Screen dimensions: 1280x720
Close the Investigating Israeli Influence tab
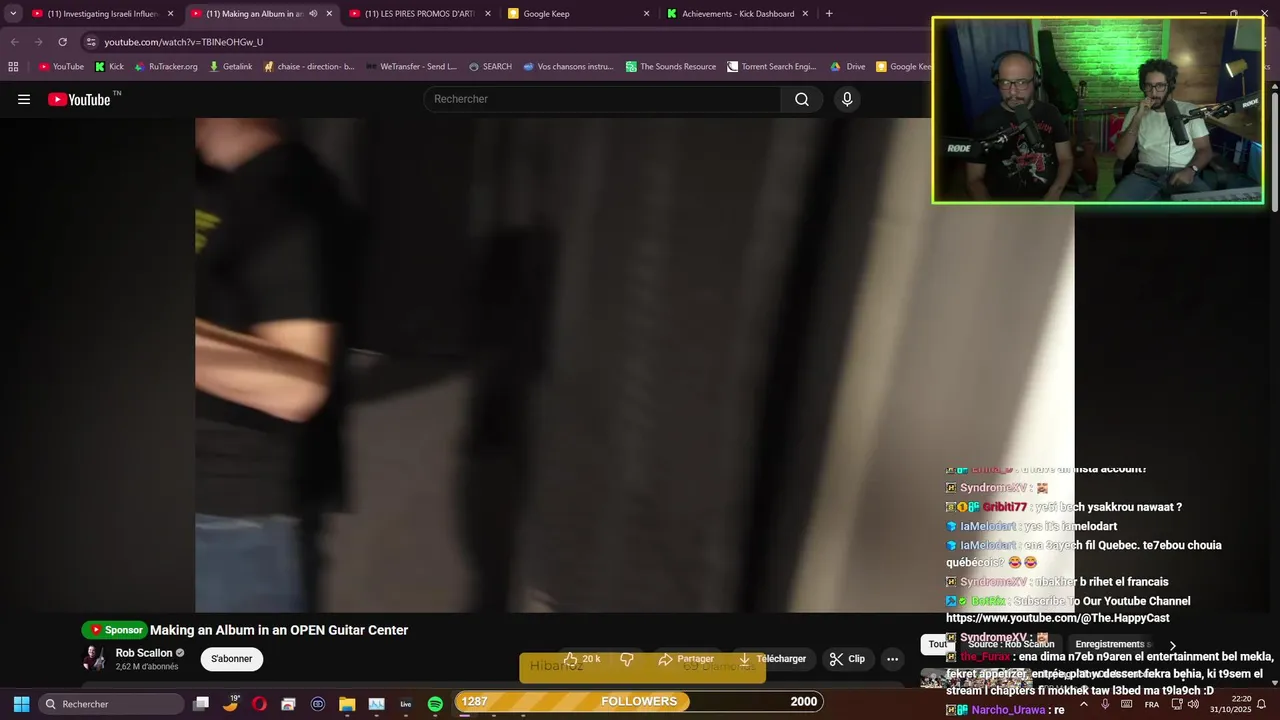pos(170,14)
